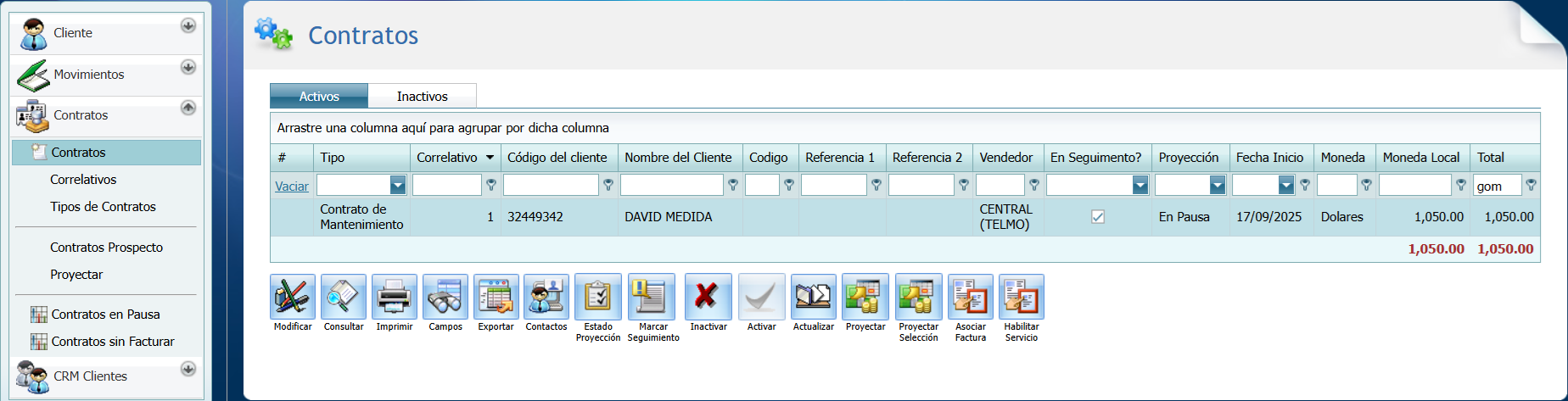Toggle En Seguimiento checkbox for DAVID MEDIDA
Image resolution: width=1568 pixels, height=401 pixels.
pos(1098,217)
